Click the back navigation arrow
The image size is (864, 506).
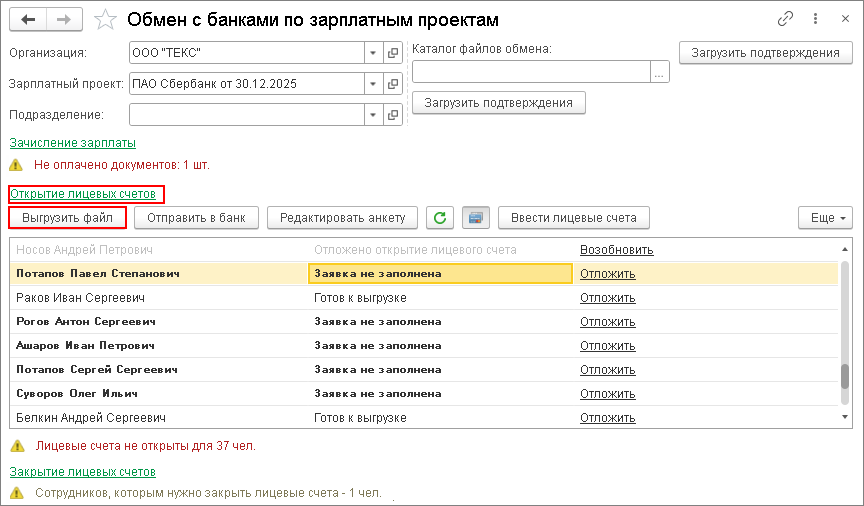pyautogui.click(x=28, y=19)
